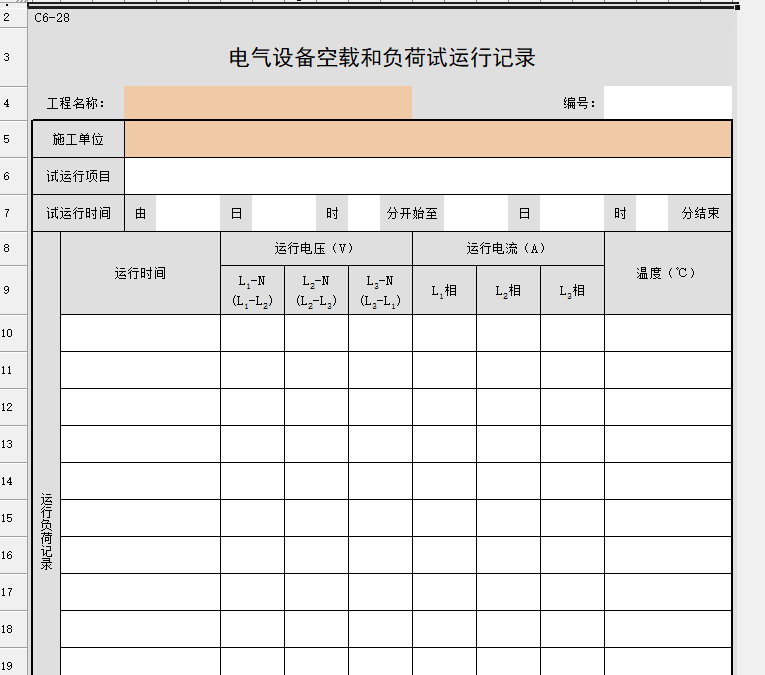Image resolution: width=765 pixels, height=675 pixels.
Task: Click the blank 试运行项目 input cell
Action: pos(428,176)
